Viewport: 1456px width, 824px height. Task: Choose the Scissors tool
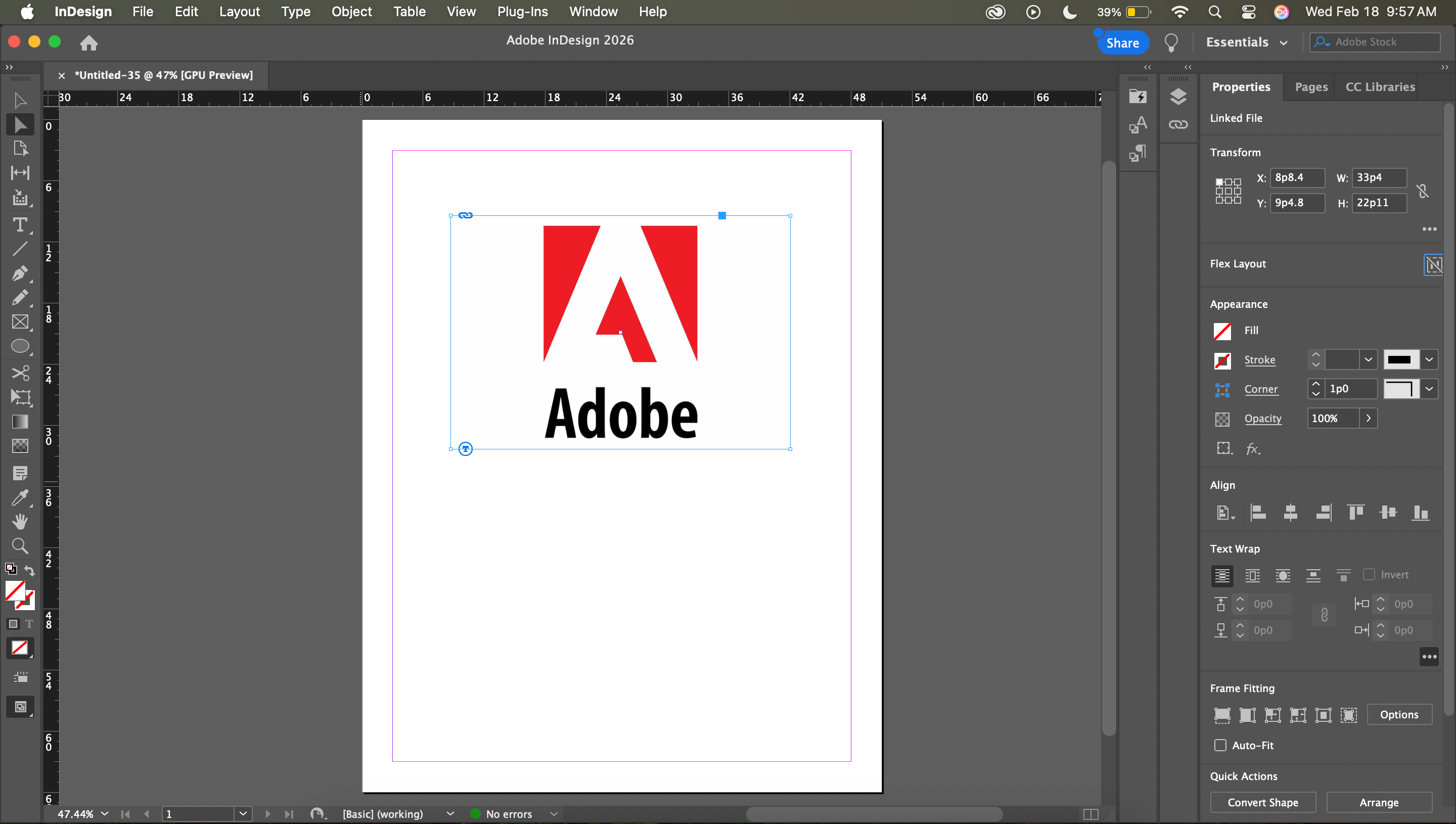coord(20,373)
